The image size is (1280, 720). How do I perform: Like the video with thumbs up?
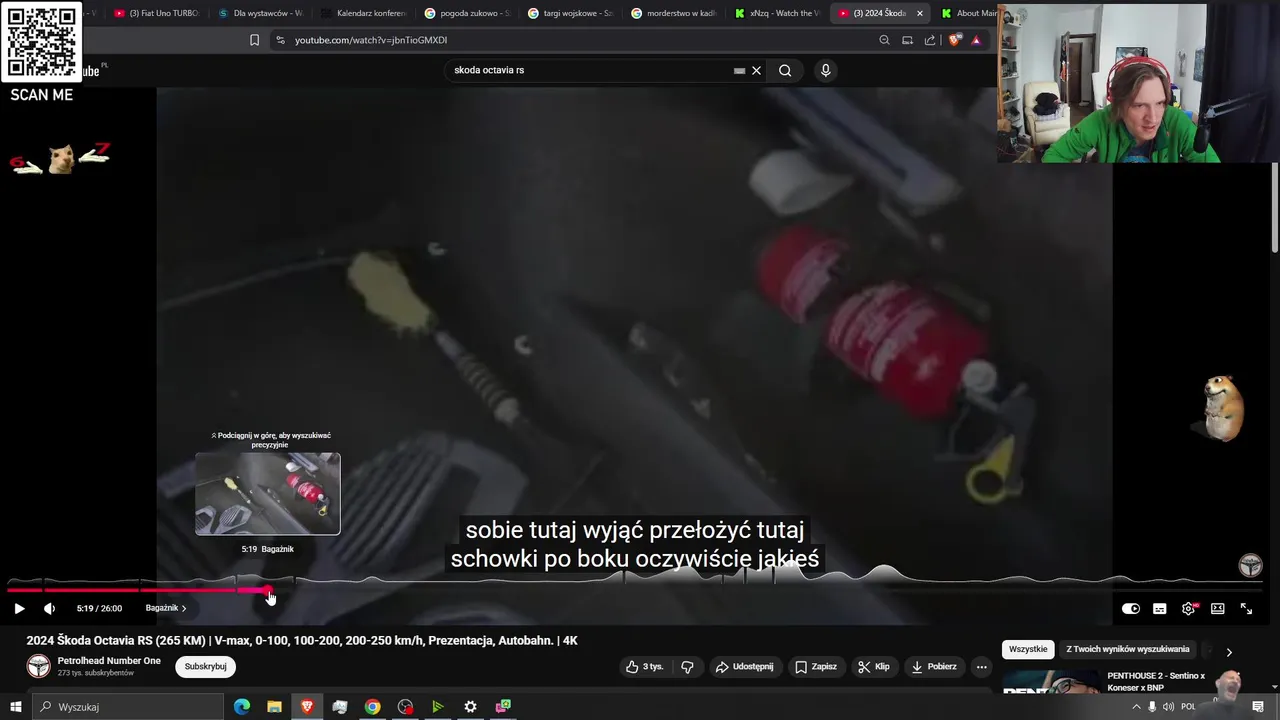[645, 666]
